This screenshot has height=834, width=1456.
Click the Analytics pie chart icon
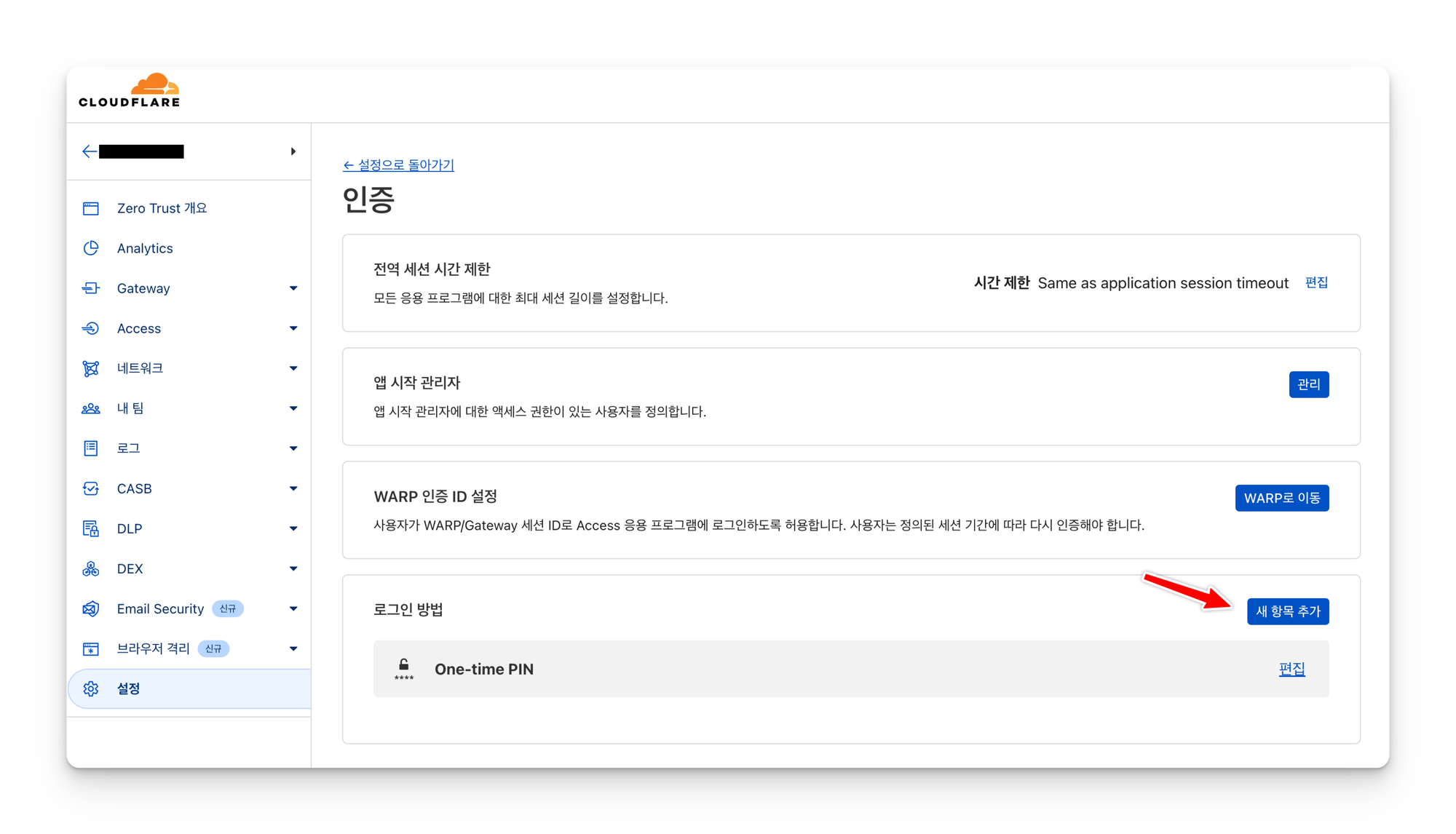91,248
